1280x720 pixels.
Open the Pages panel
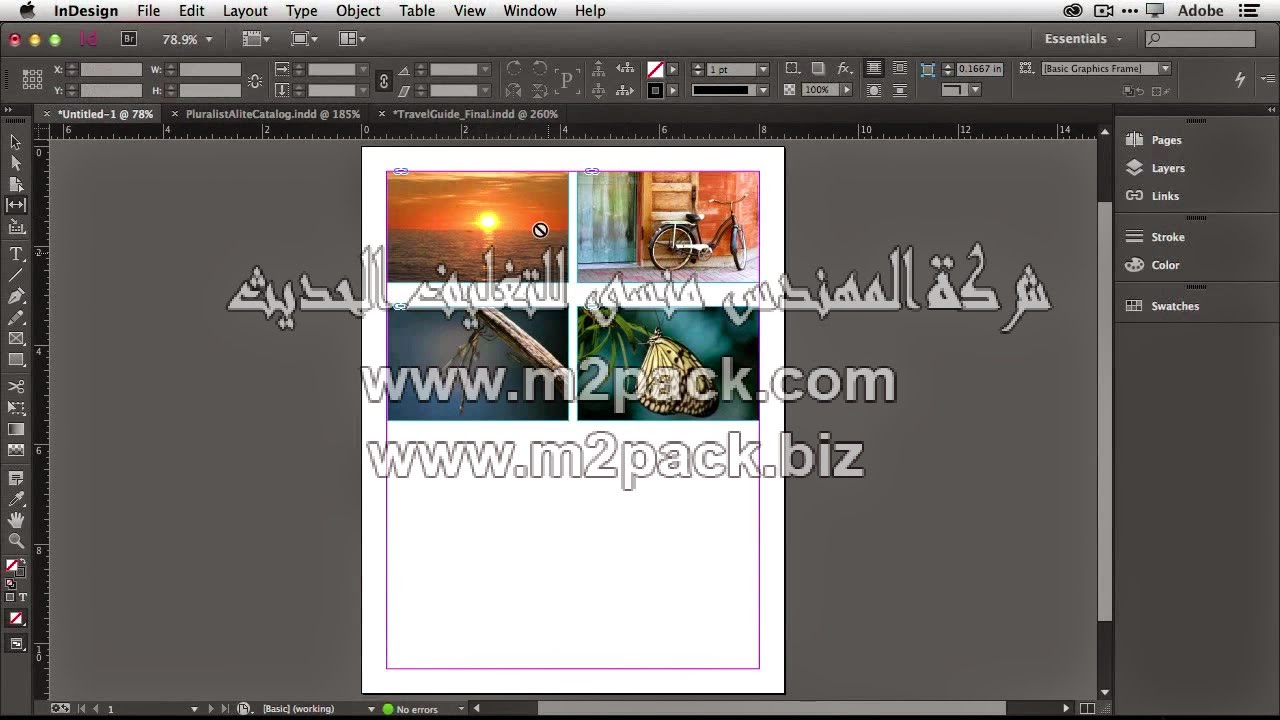(1165, 140)
